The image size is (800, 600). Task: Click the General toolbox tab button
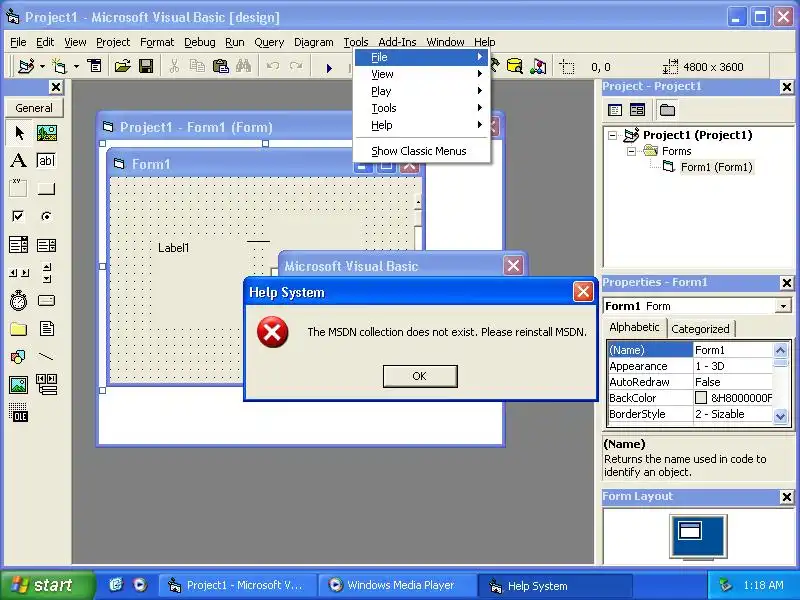pos(34,108)
